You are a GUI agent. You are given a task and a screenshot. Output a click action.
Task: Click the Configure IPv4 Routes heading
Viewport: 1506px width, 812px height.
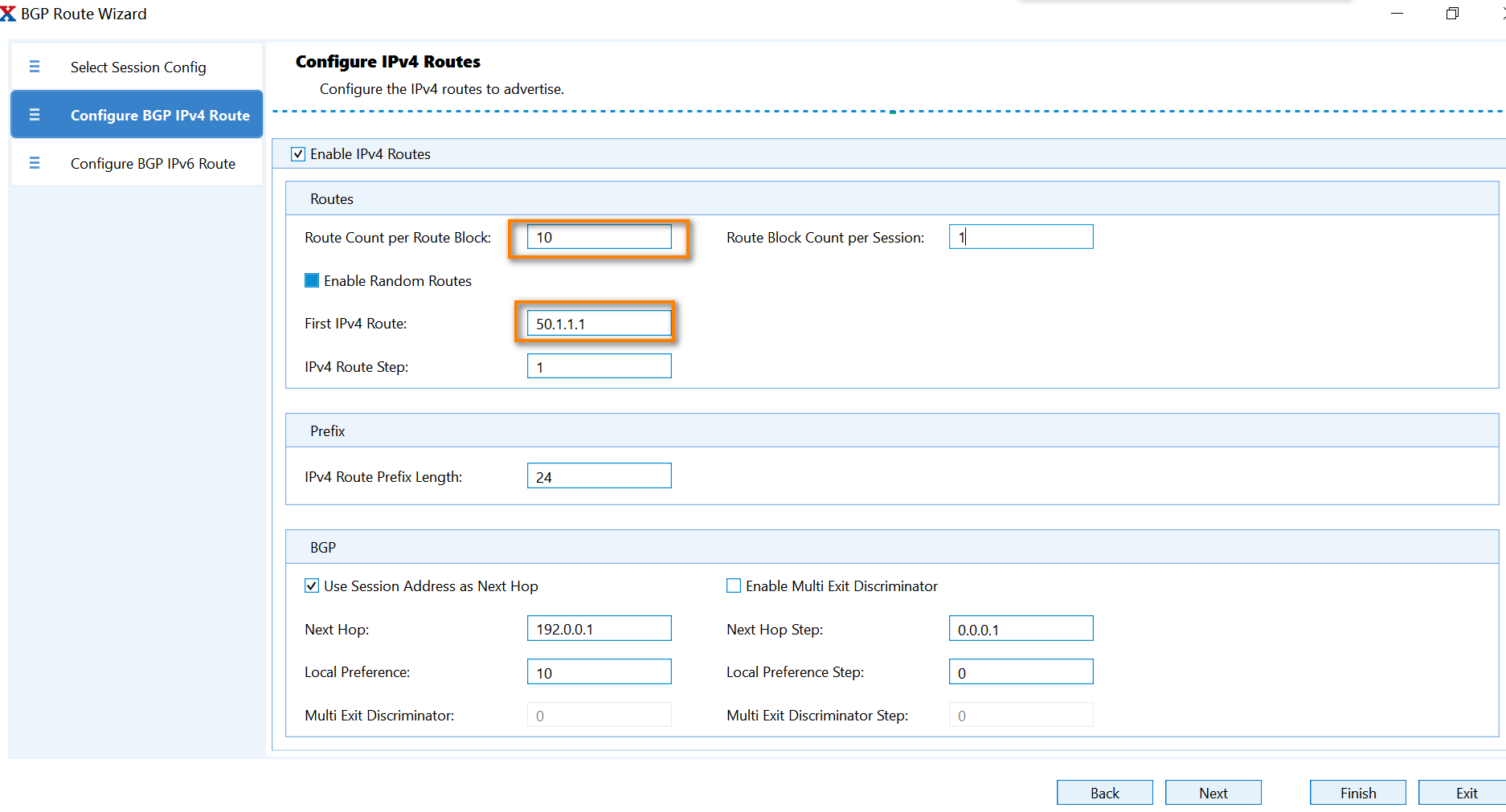(x=388, y=62)
